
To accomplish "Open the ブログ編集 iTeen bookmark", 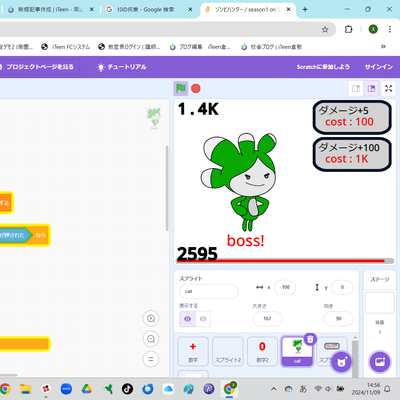I will tap(200, 47).
